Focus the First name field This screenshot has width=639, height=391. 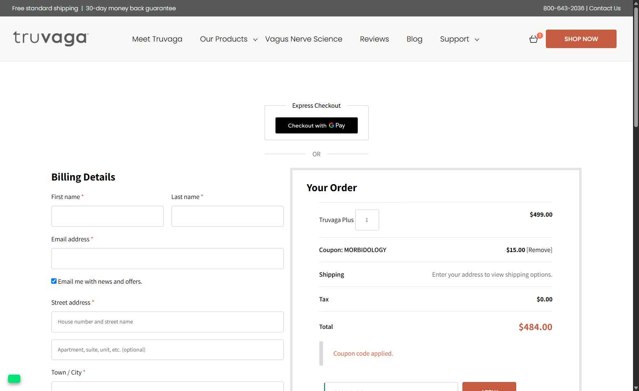coord(107,216)
